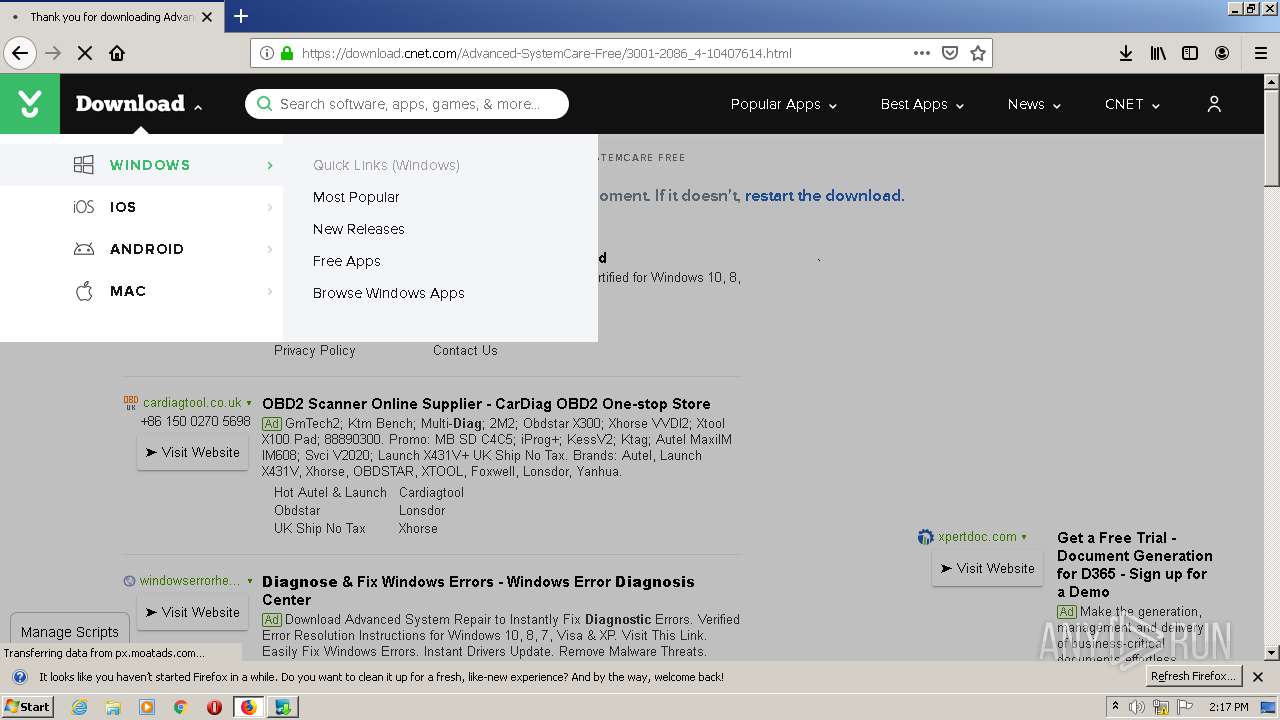Expand the CNET menu

click(x=1132, y=104)
